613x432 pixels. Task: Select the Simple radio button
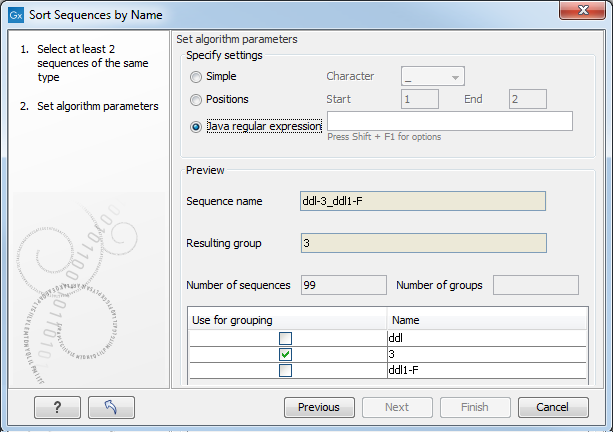pos(196,76)
